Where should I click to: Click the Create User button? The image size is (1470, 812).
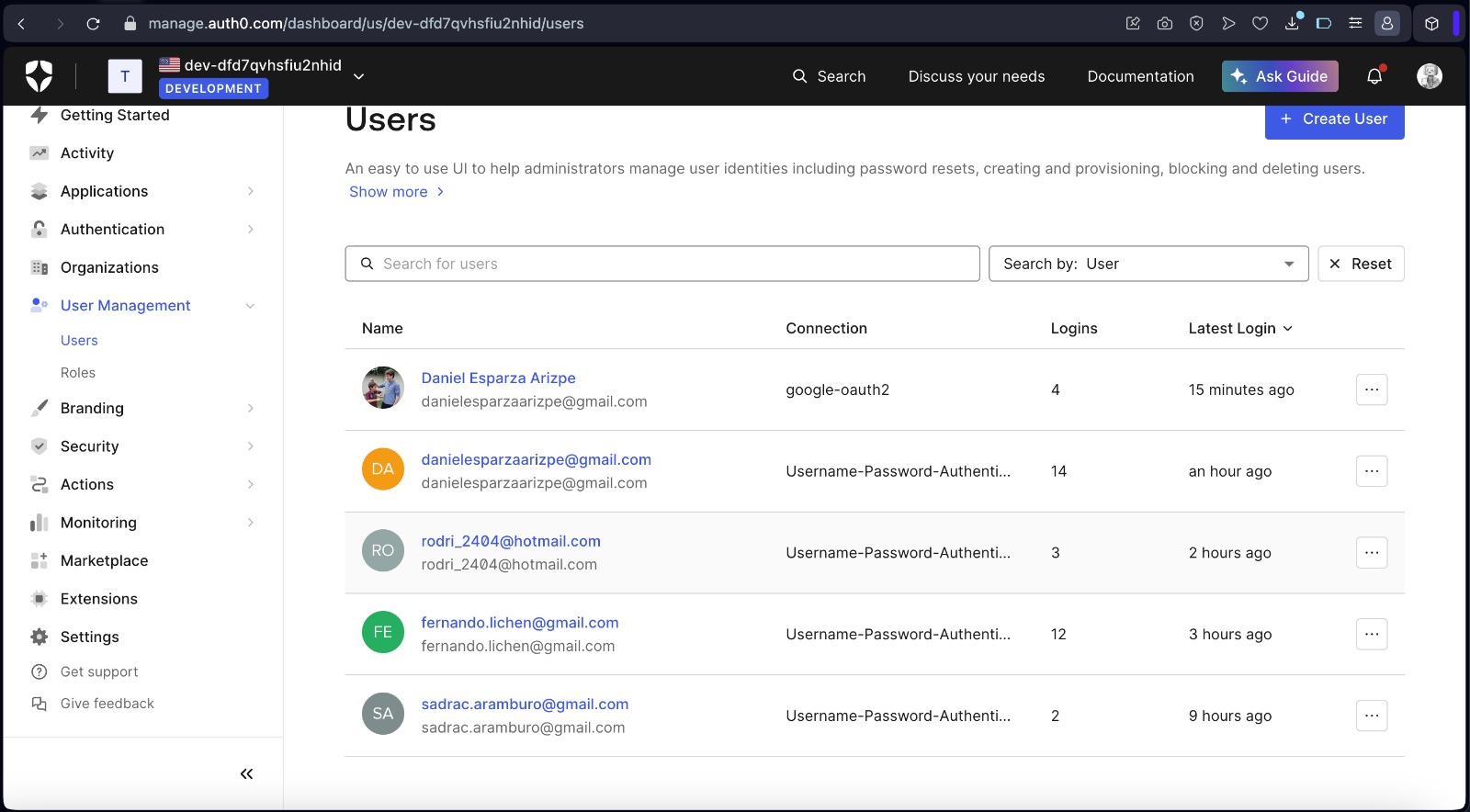coord(1334,120)
